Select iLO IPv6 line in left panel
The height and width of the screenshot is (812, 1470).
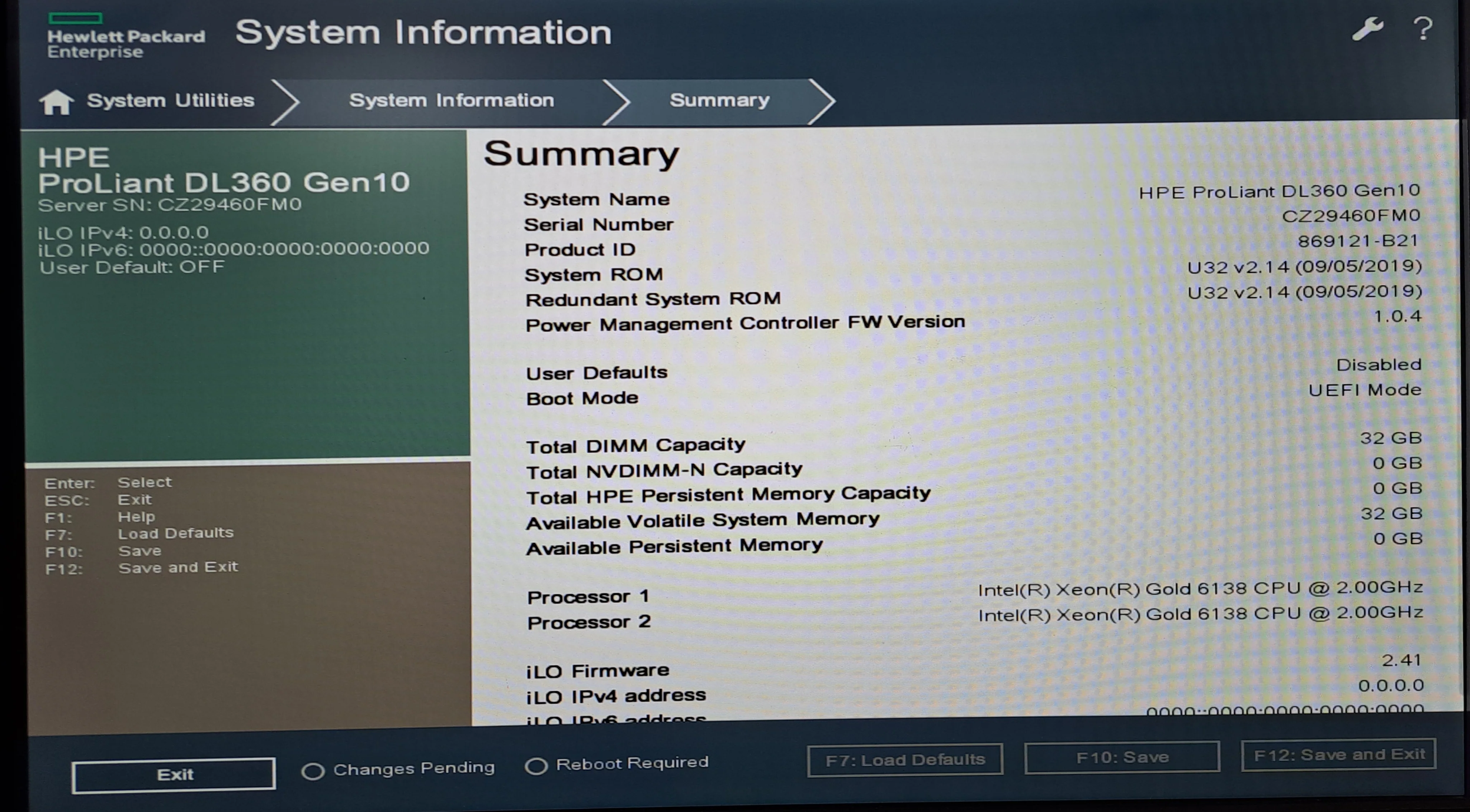pyautogui.click(x=233, y=250)
